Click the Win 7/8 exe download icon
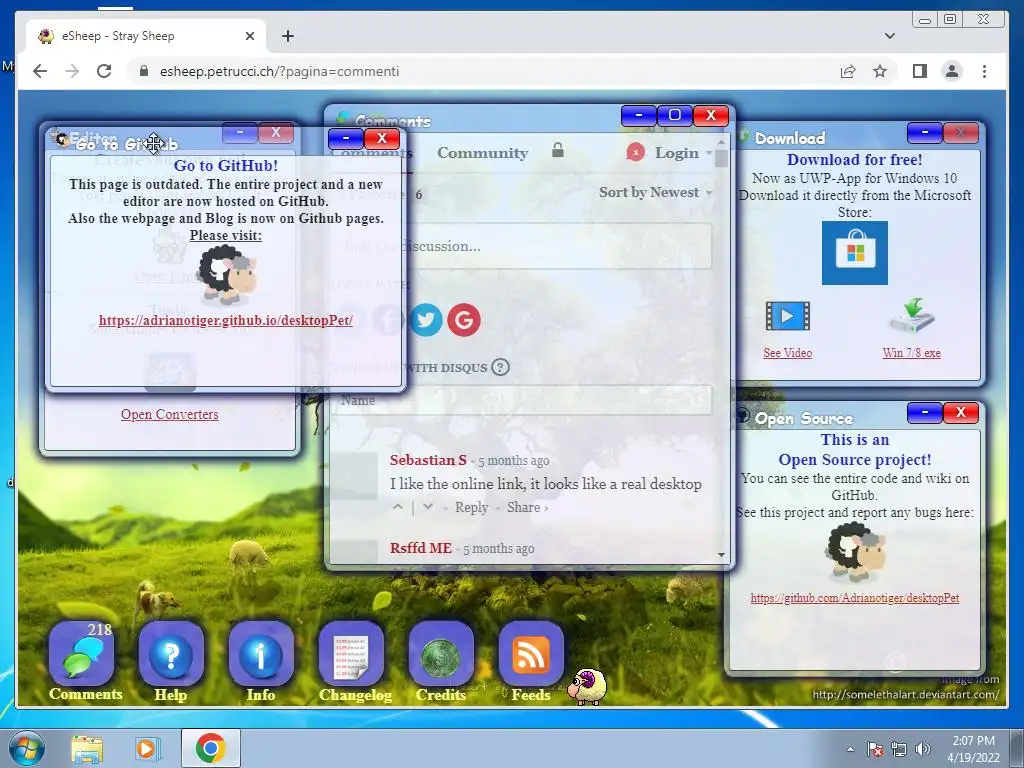The image size is (1024, 768). [x=912, y=316]
